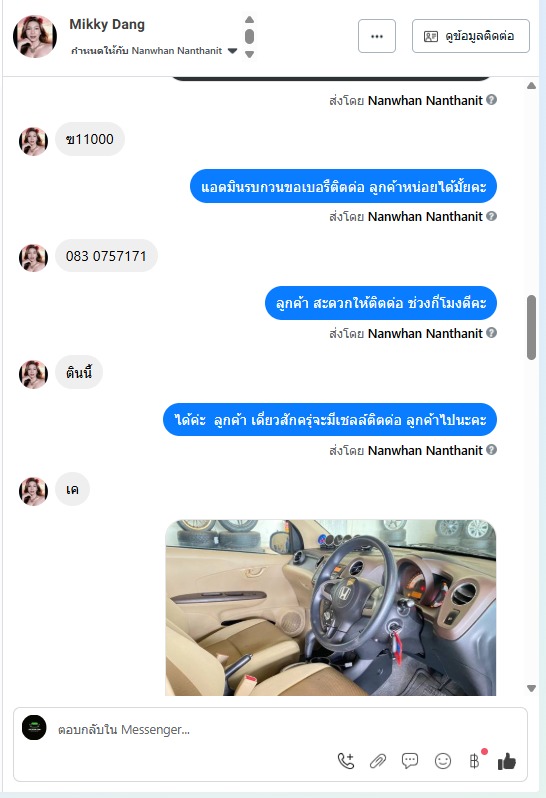Open the emoji smiley picker
This screenshot has height=798, width=546.
point(443,761)
